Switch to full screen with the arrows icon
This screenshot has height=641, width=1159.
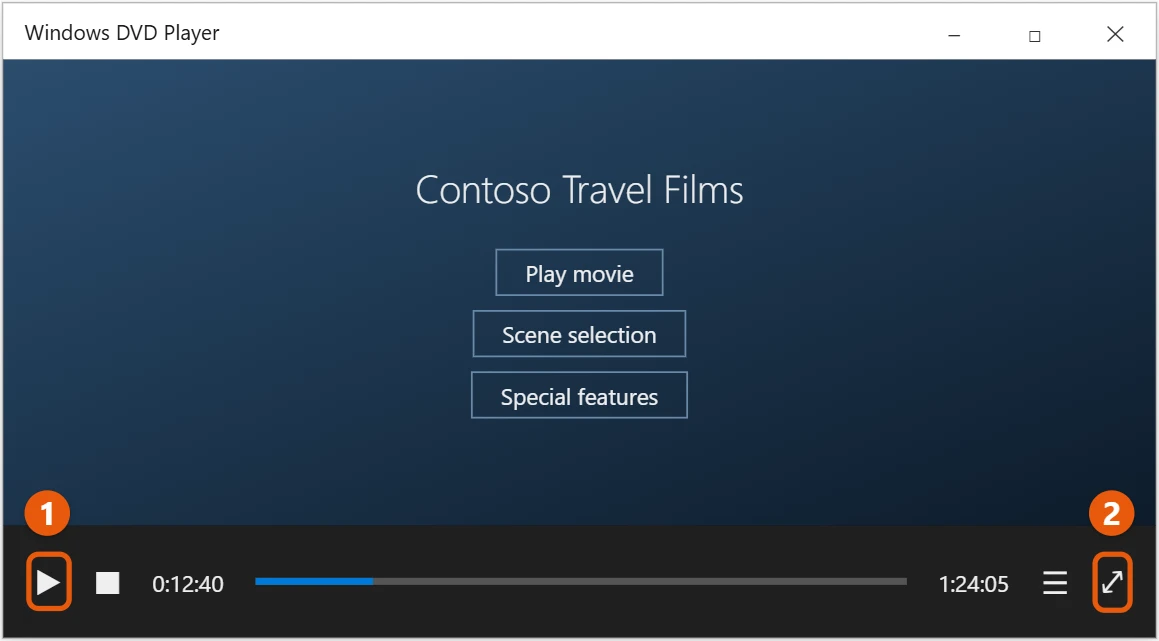click(x=1112, y=583)
